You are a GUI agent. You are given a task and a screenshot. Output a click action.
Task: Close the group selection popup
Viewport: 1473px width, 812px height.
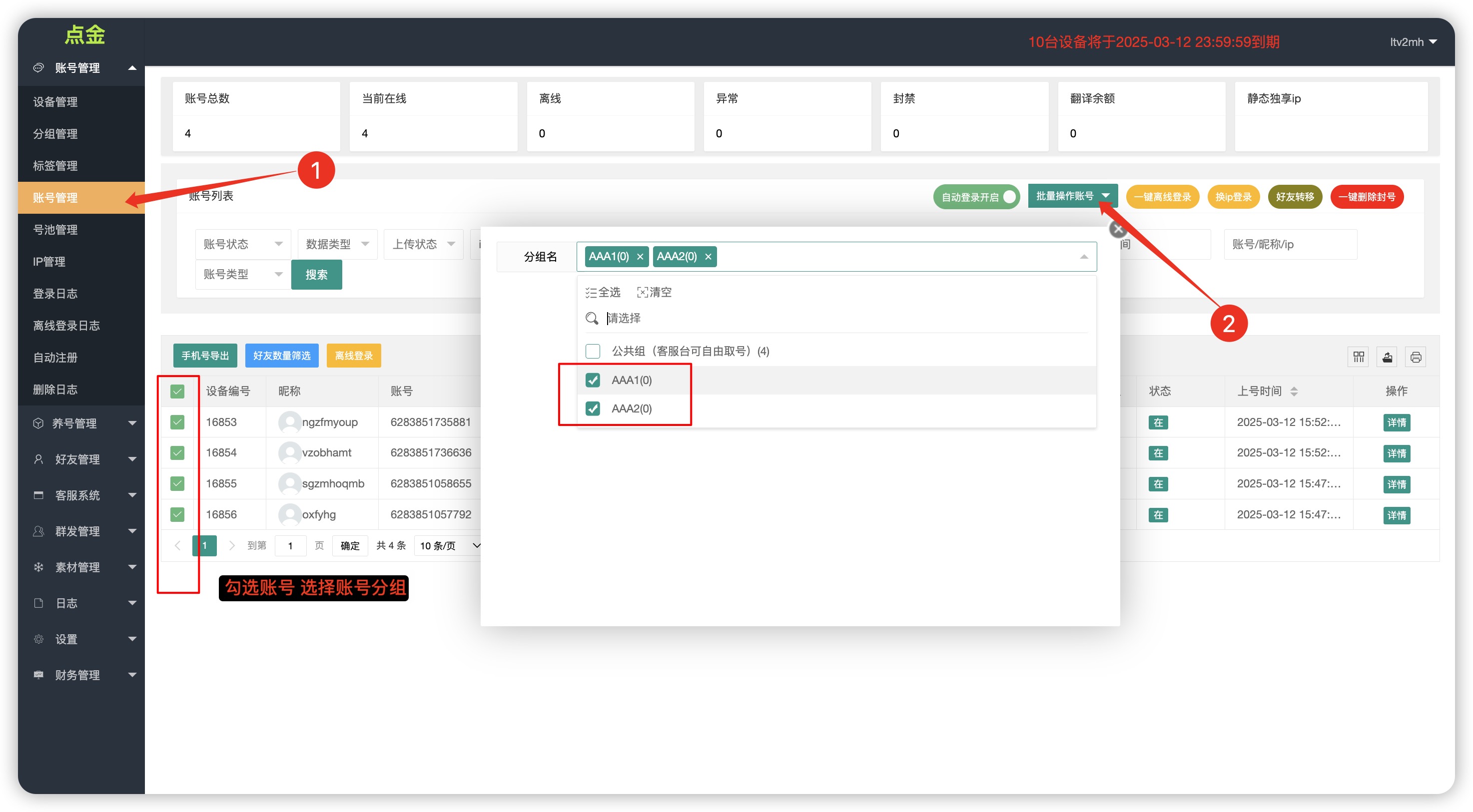coord(1118,229)
